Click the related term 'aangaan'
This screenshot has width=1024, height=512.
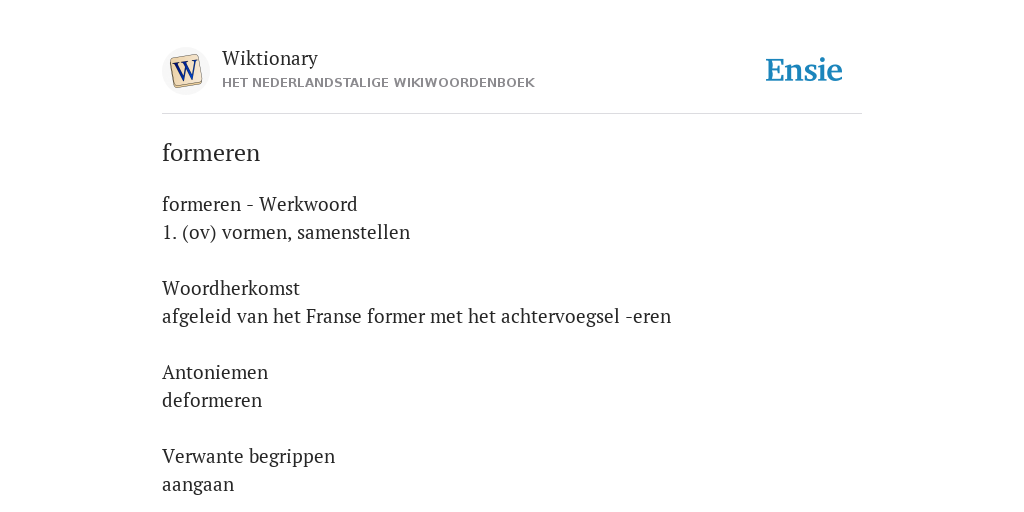[198, 485]
